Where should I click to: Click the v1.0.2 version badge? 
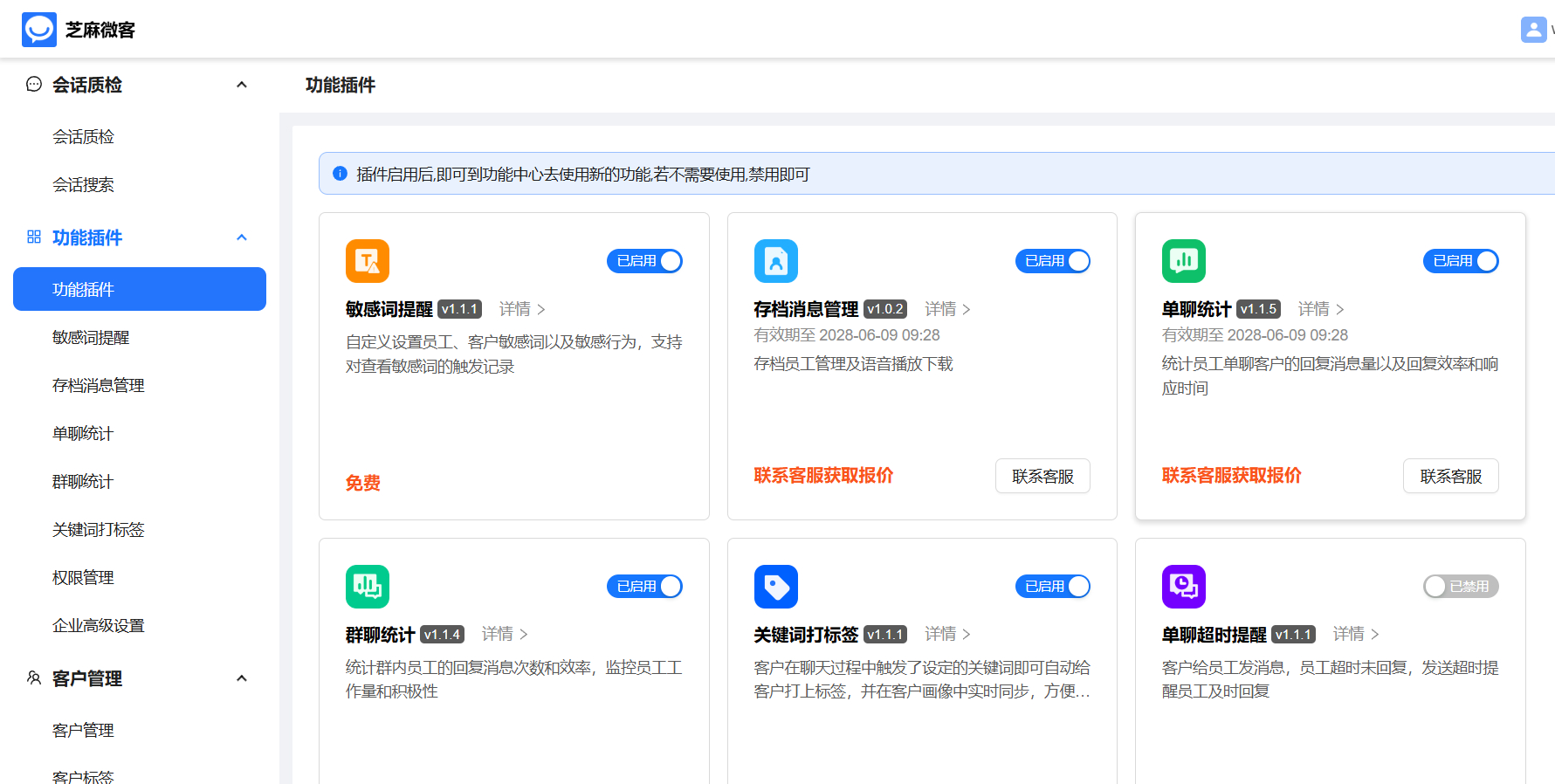tap(885, 309)
